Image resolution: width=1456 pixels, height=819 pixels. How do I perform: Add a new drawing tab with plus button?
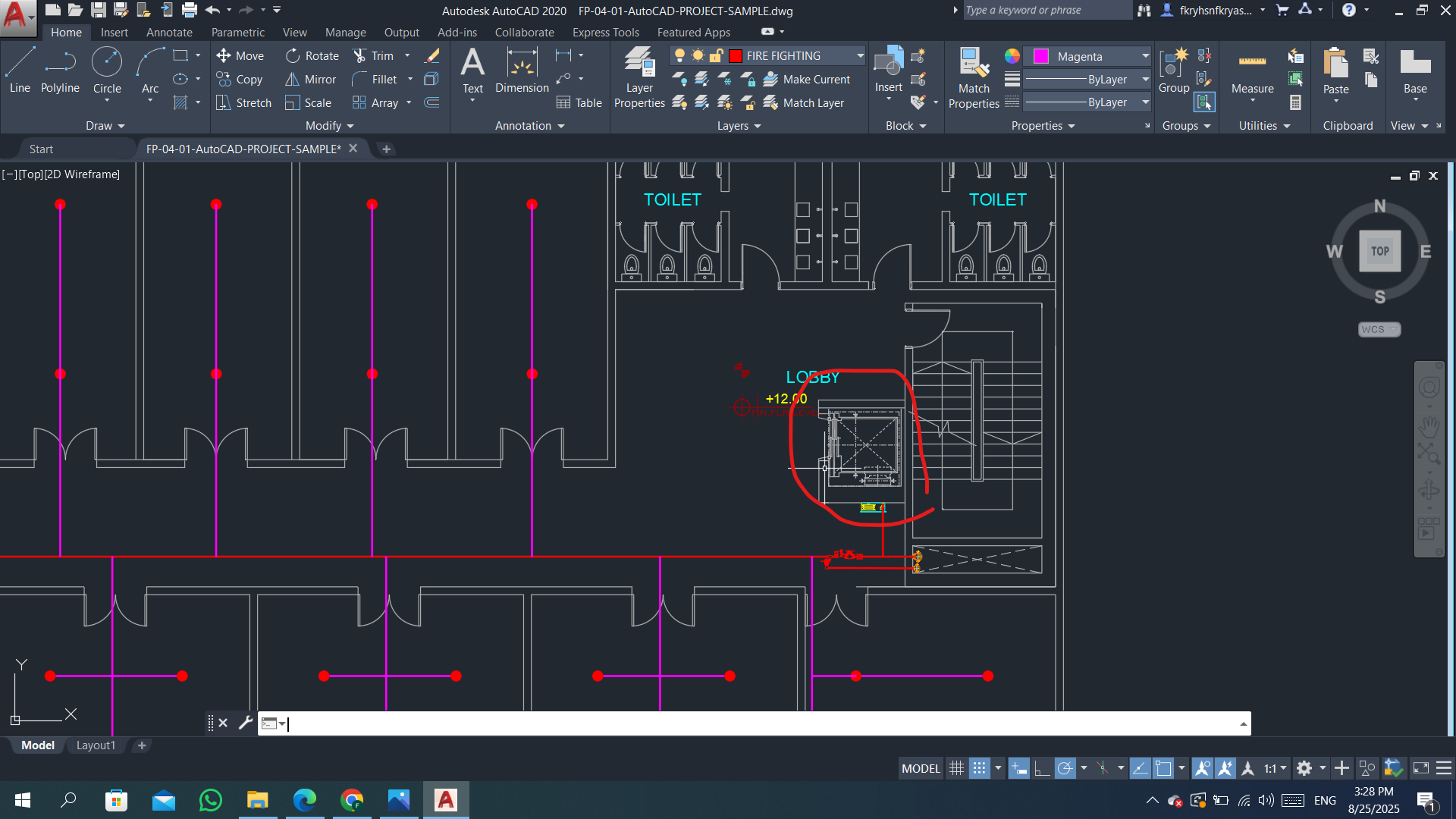pyautogui.click(x=386, y=149)
